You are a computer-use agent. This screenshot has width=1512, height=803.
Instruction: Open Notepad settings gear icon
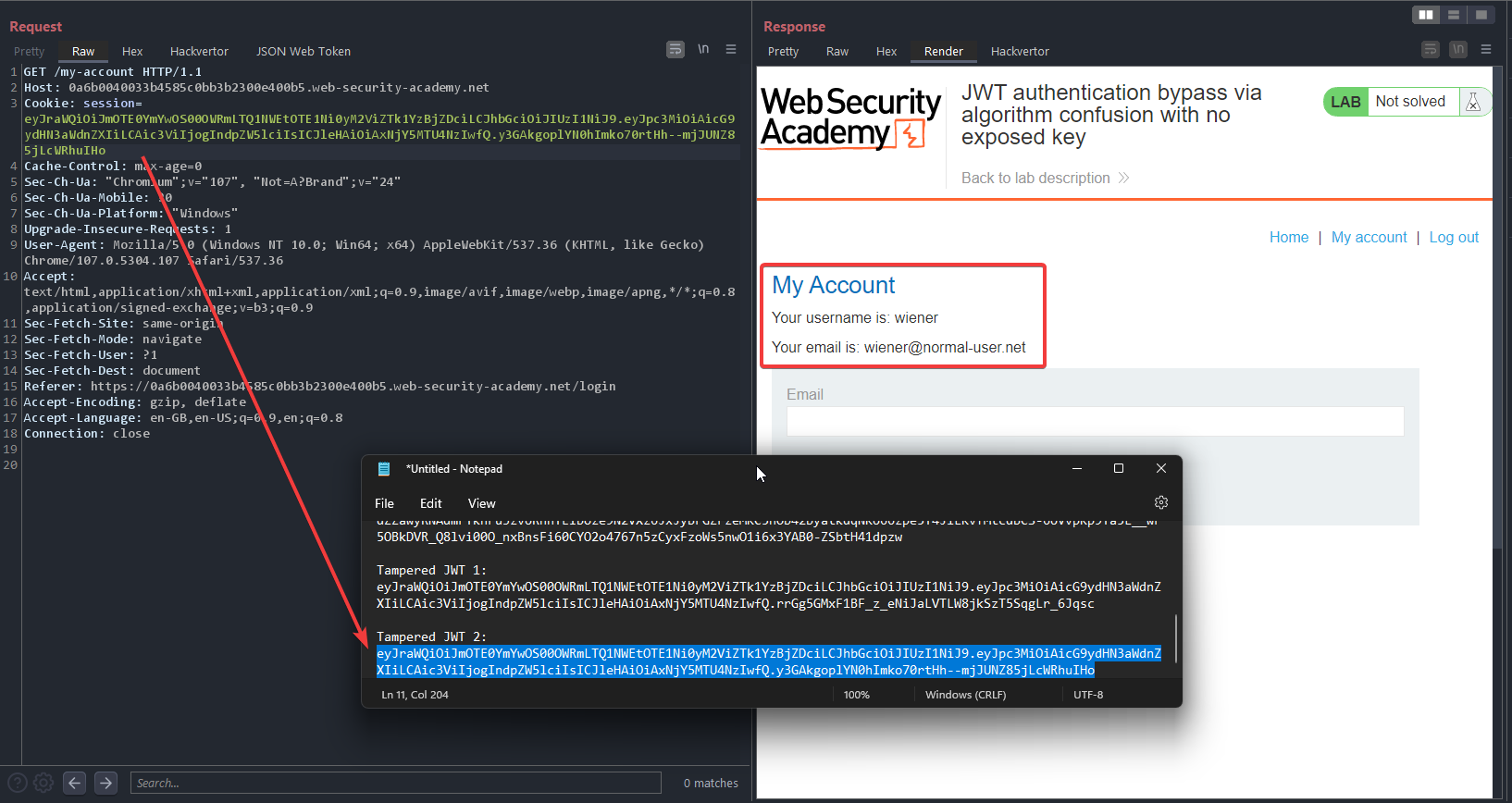(x=1161, y=502)
